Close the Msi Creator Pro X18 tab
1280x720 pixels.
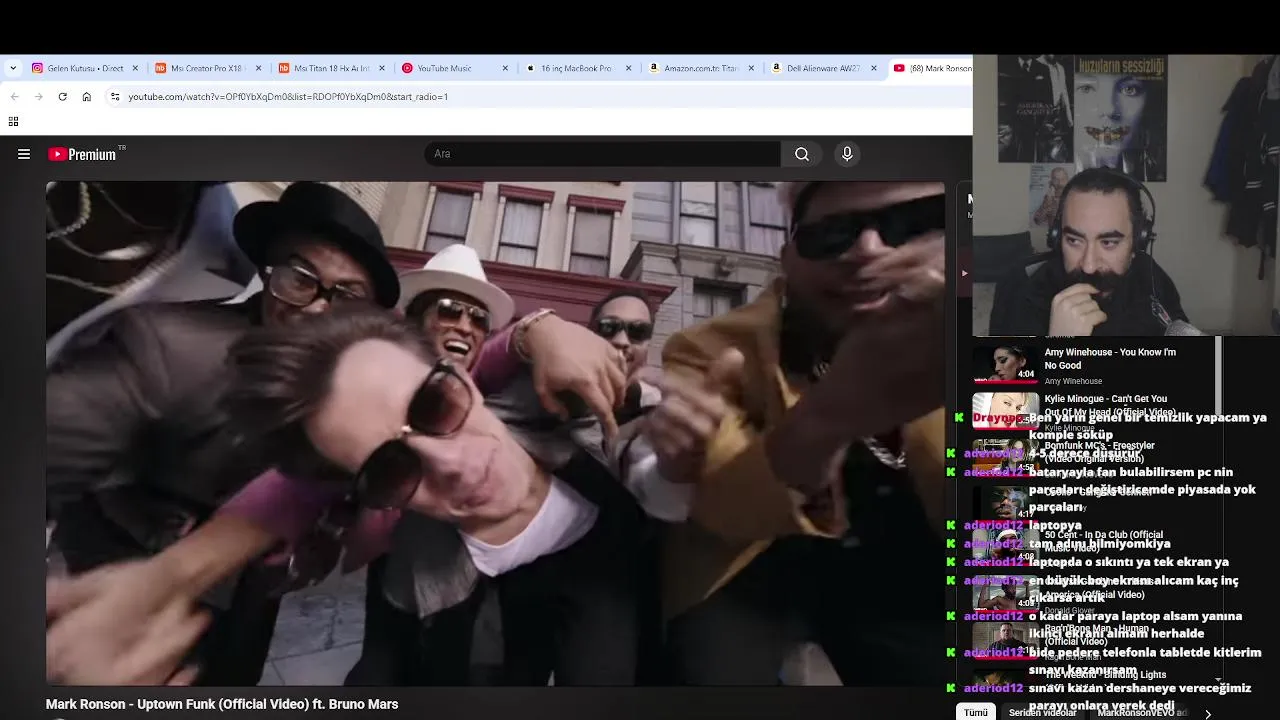259,68
